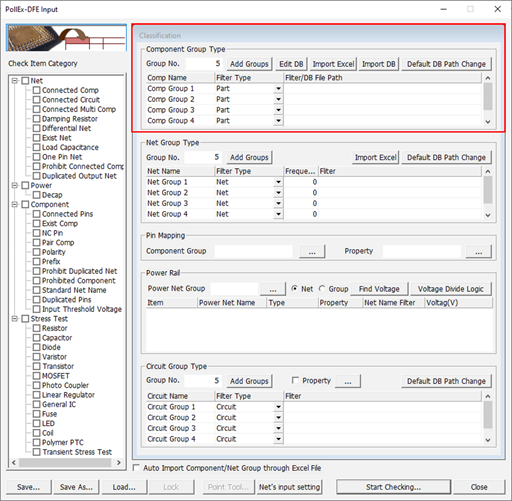The height and width of the screenshot is (501, 512).
Task: Open Filter Type dropdown for Comp Group 1
Action: 278,89
